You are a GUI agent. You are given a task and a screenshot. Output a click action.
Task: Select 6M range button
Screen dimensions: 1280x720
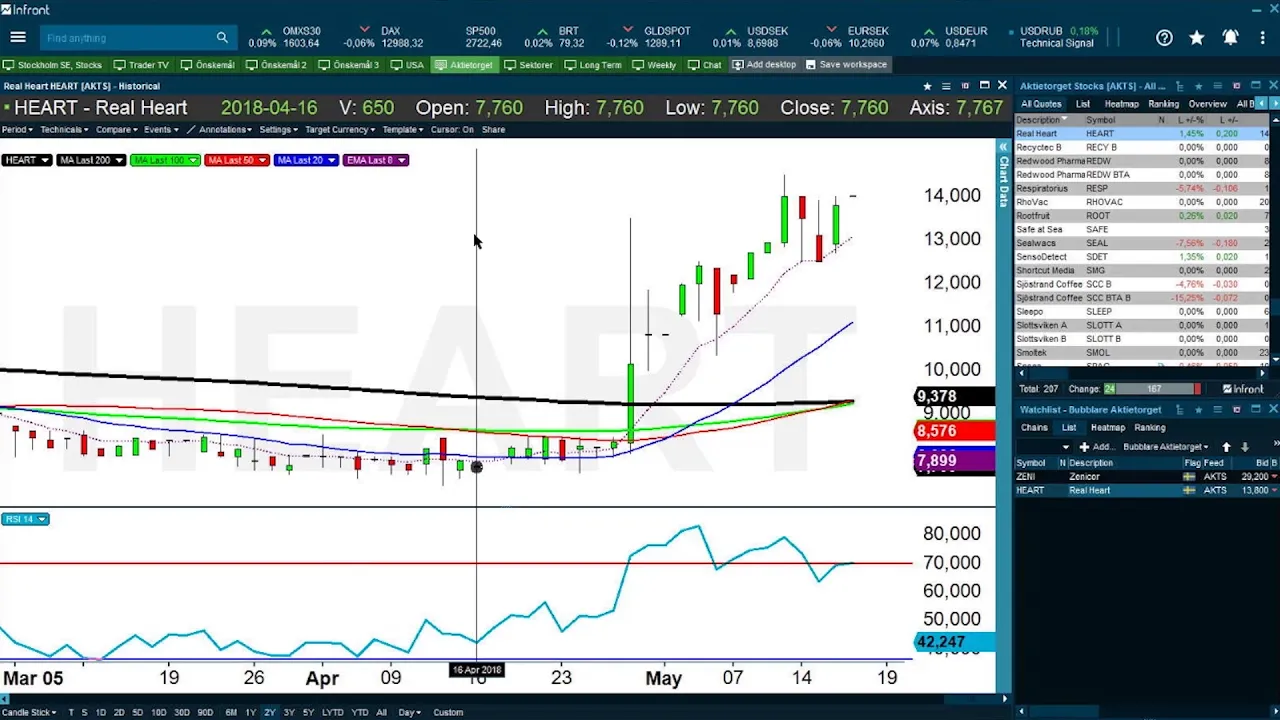tap(231, 713)
